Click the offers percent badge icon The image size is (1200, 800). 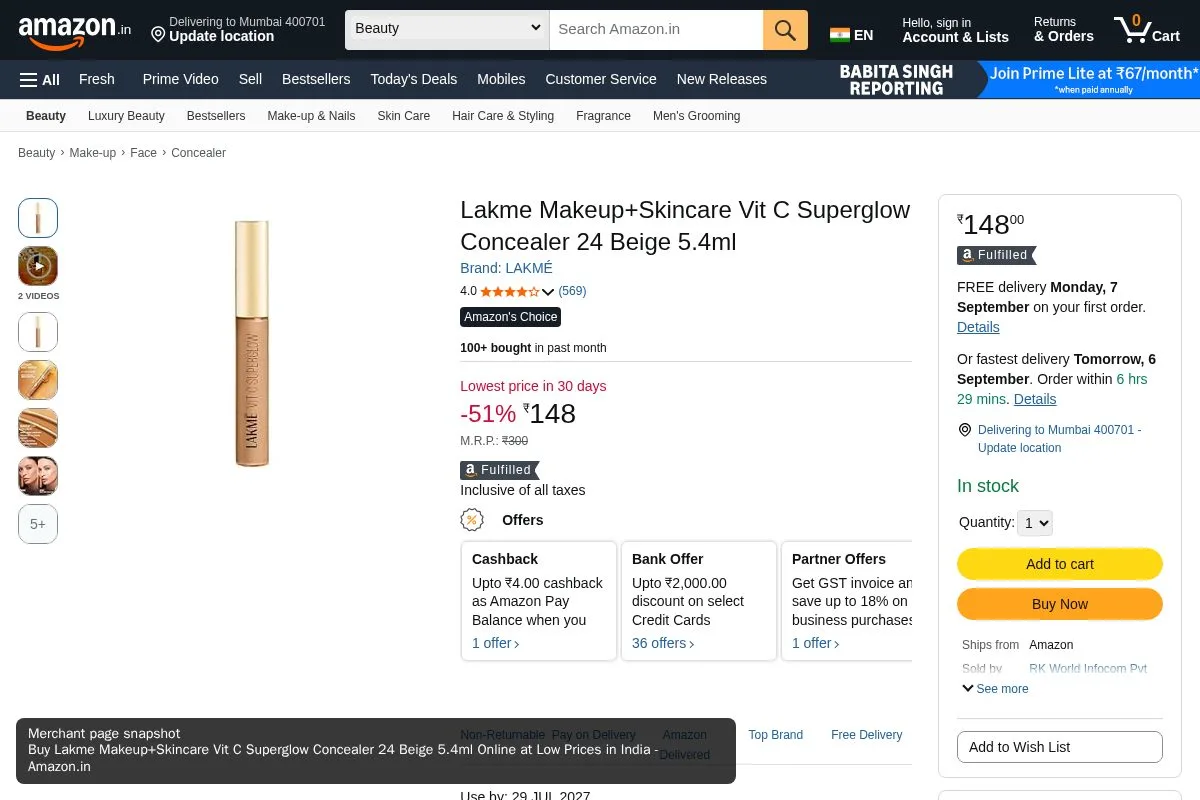pos(472,520)
